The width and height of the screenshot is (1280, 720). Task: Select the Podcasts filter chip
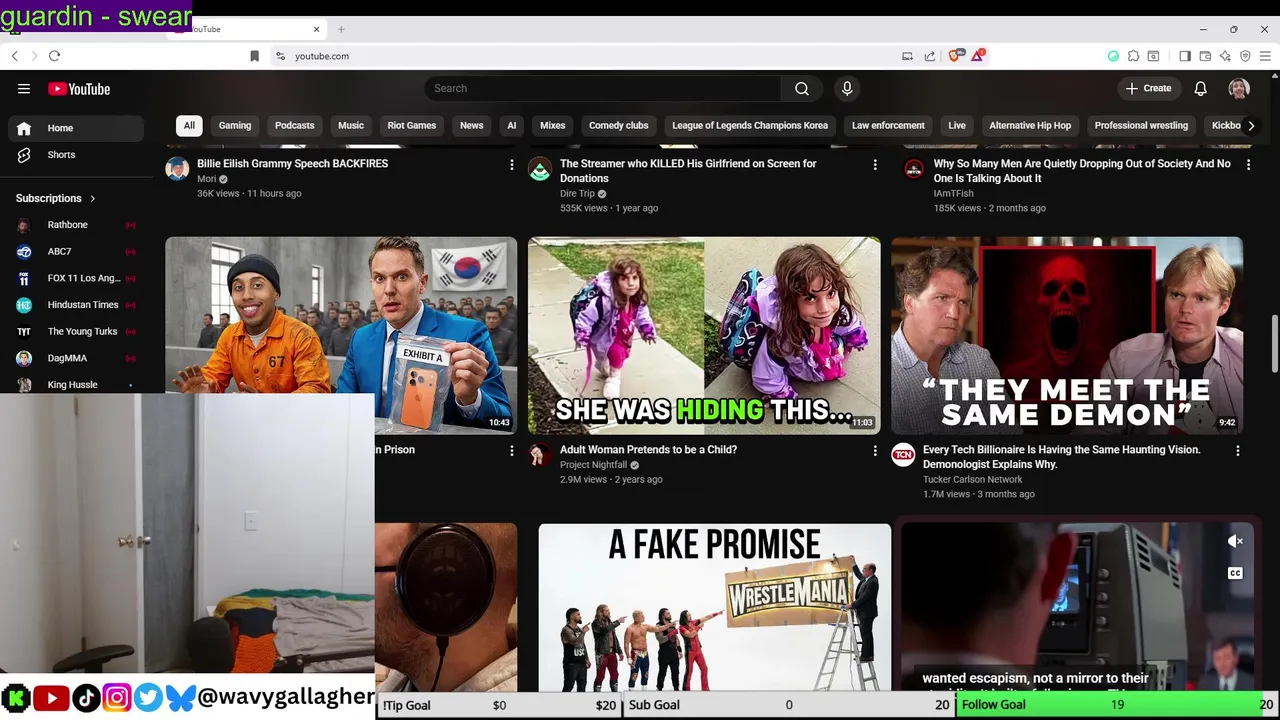[294, 125]
